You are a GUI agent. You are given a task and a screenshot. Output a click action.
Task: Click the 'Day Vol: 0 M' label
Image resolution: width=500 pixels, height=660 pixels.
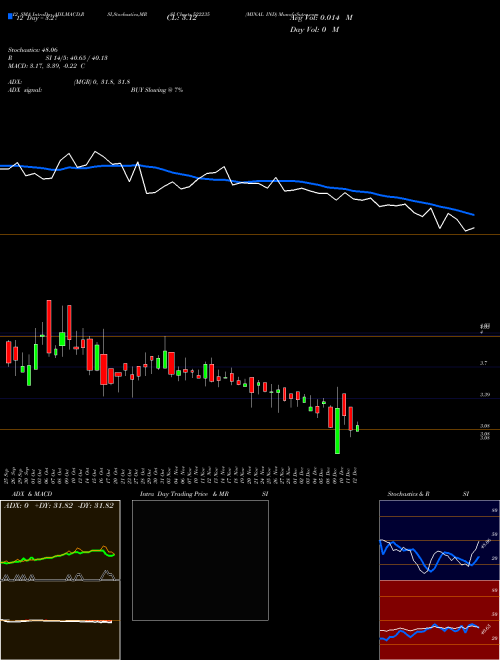(x=314, y=30)
